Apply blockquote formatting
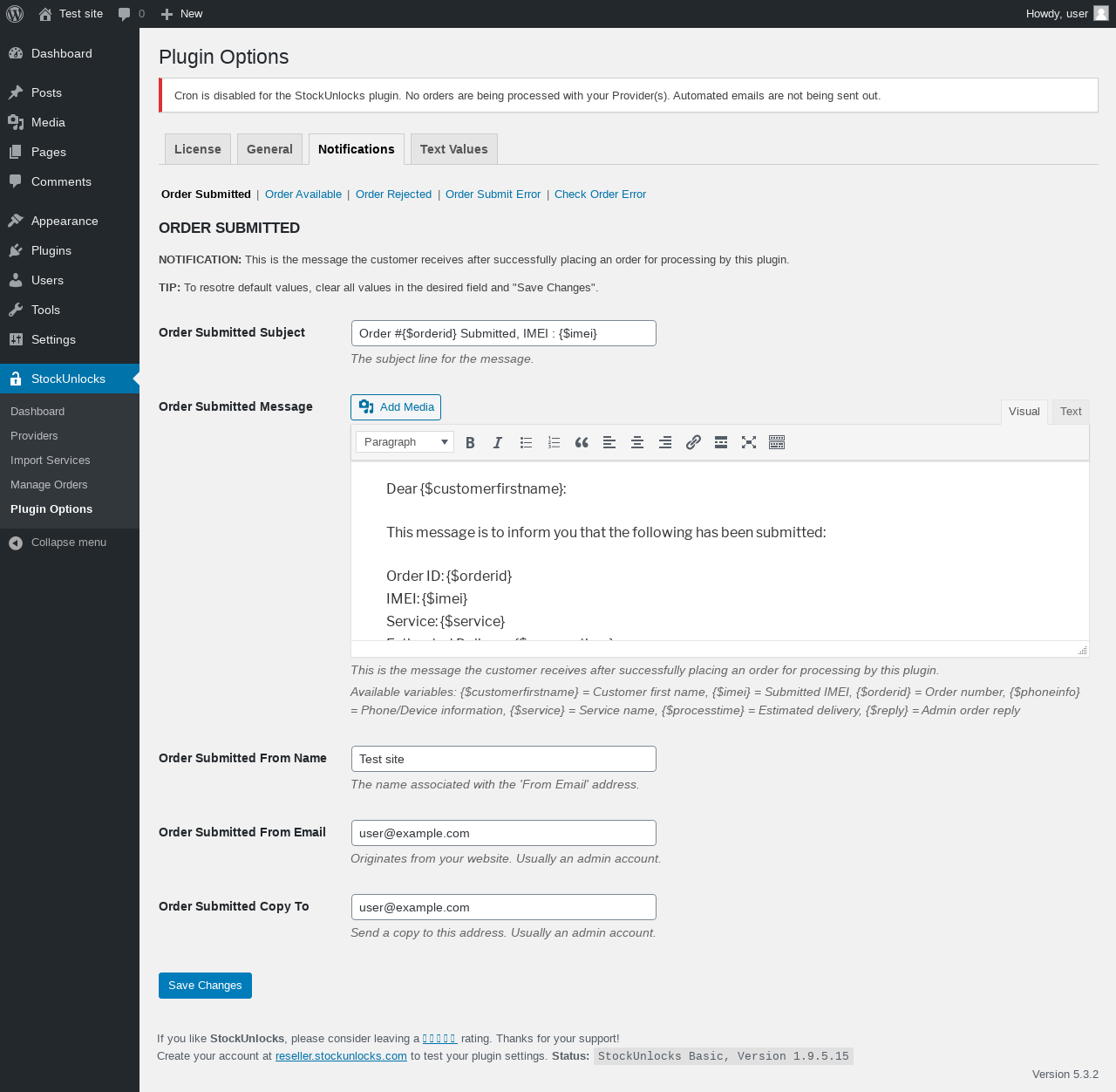This screenshot has width=1116, height=1092. (x=582, y=442)
